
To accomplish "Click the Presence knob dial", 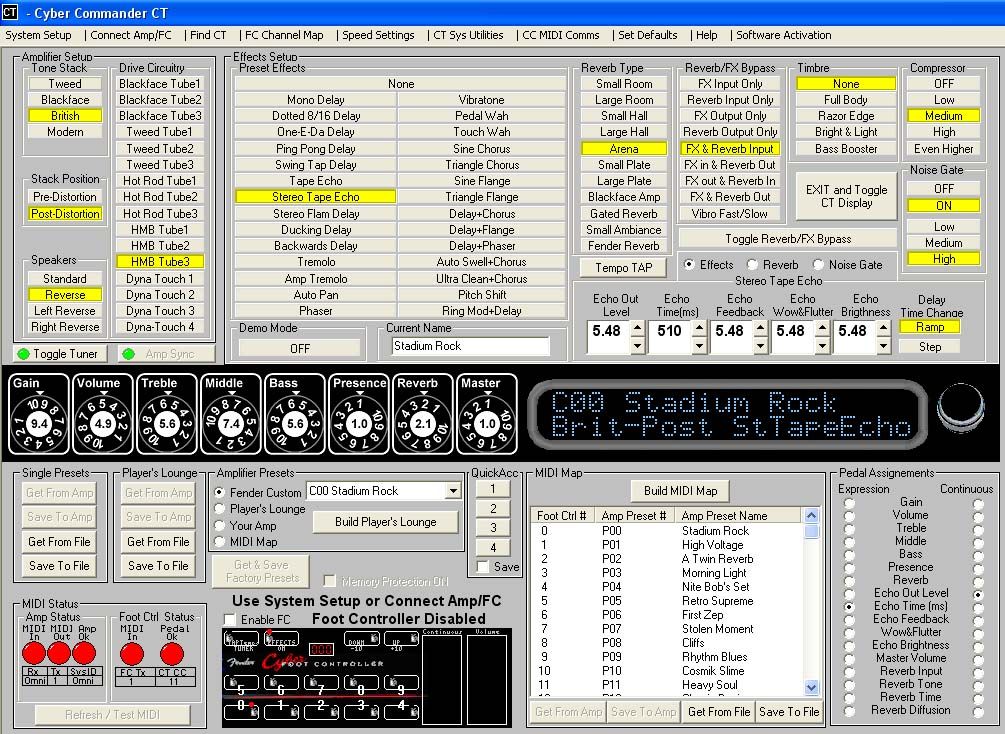I will (359, 423).
